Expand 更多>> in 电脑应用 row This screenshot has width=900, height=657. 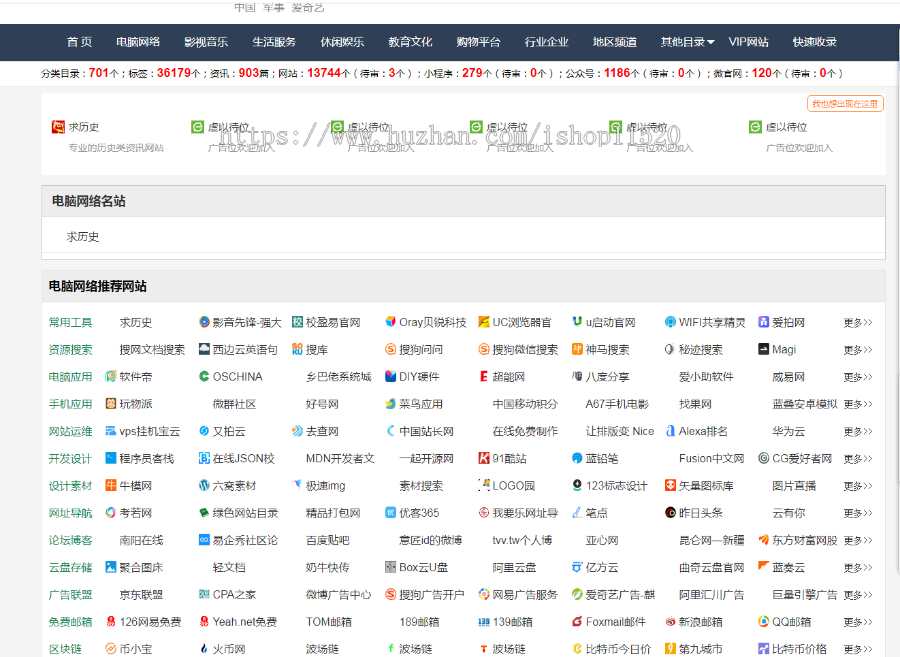pyautogui.click(x=858, y=377)
